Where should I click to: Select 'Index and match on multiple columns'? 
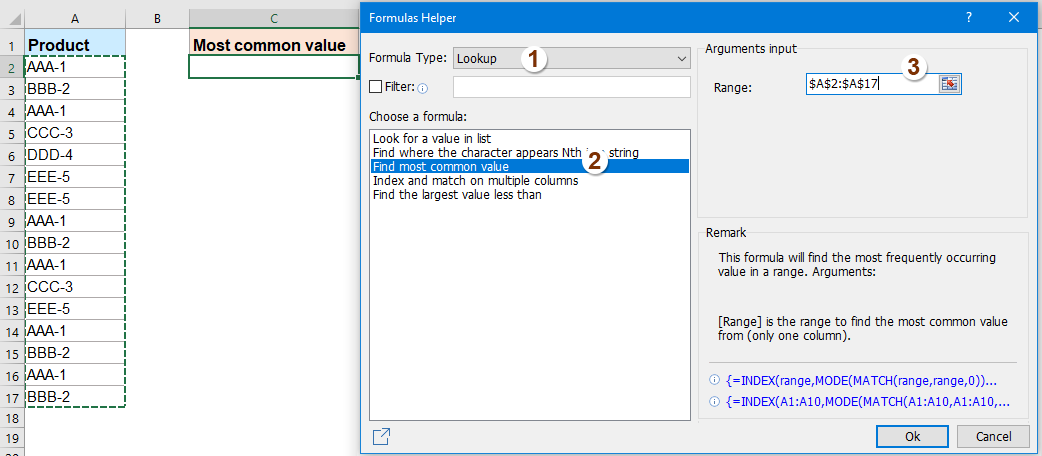[475, 180]
